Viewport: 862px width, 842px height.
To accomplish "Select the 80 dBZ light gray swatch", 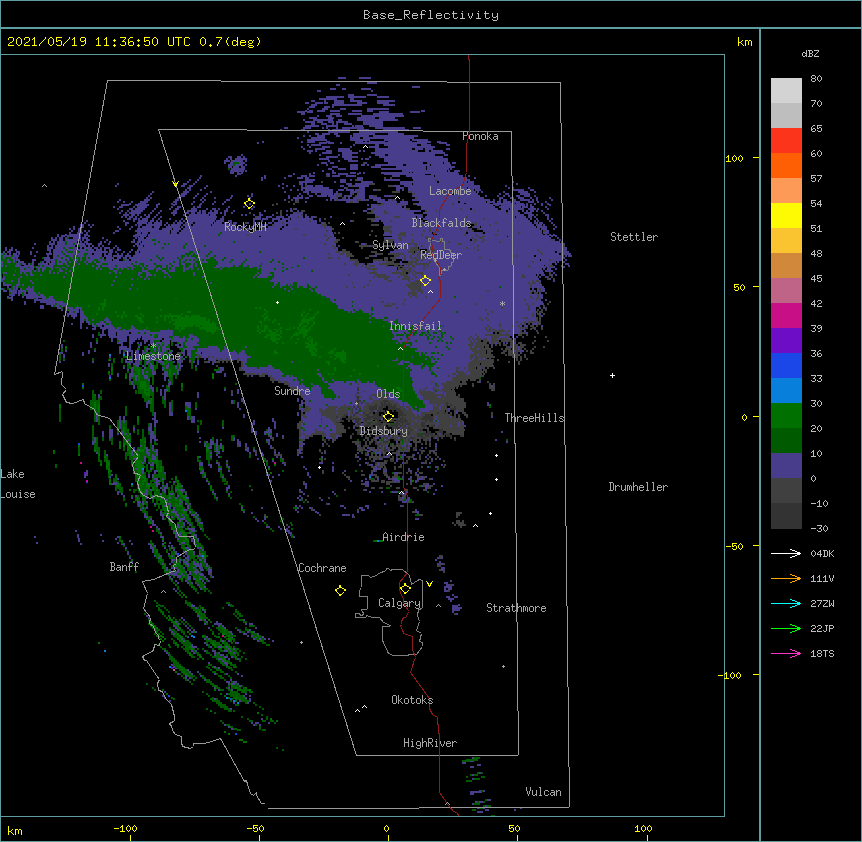I will [x=786, y=91].
